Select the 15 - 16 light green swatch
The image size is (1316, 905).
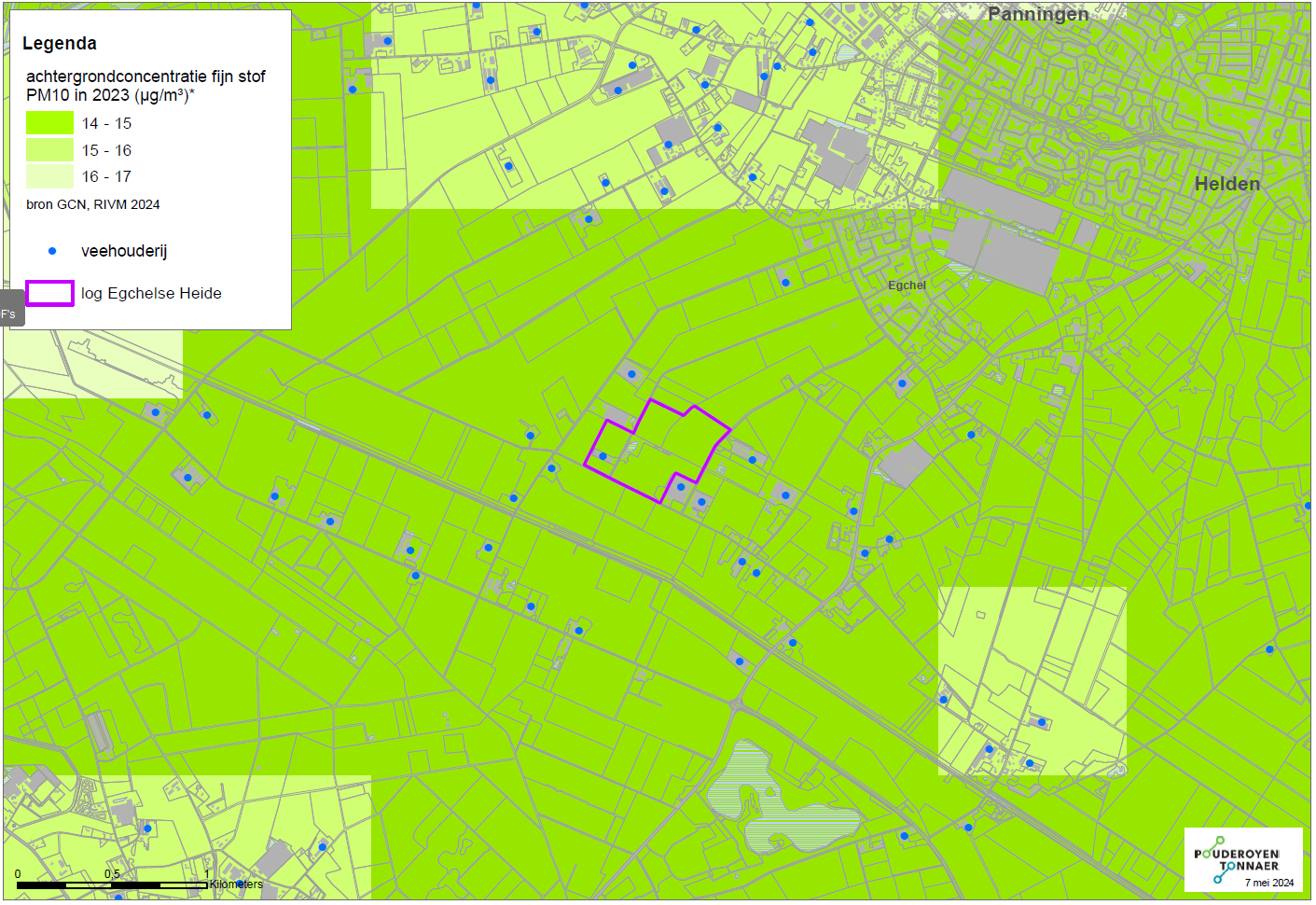pyautogui.click(x=49, y=150)
